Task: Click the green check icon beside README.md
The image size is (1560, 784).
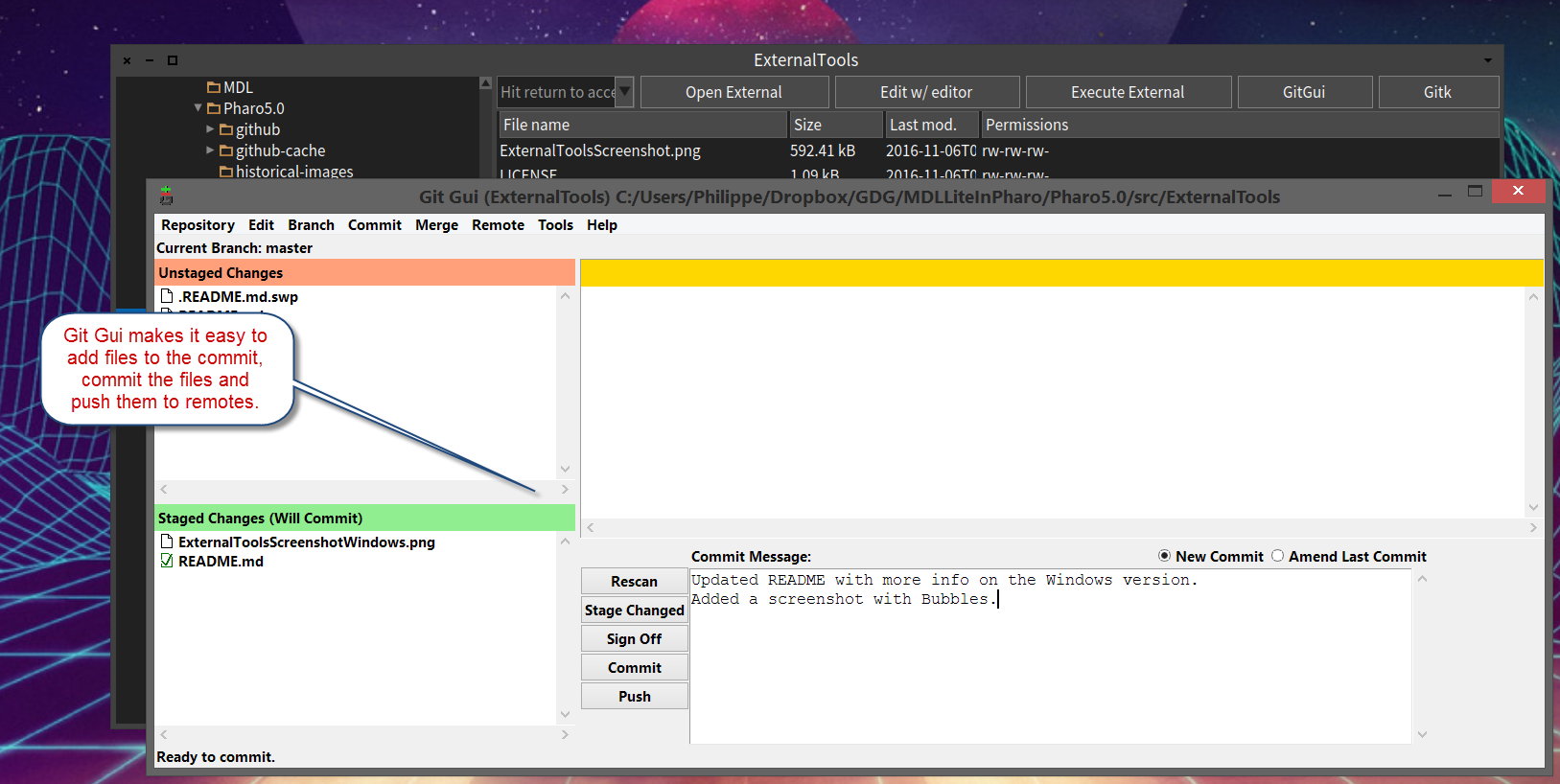Action: tap(167, 561)
